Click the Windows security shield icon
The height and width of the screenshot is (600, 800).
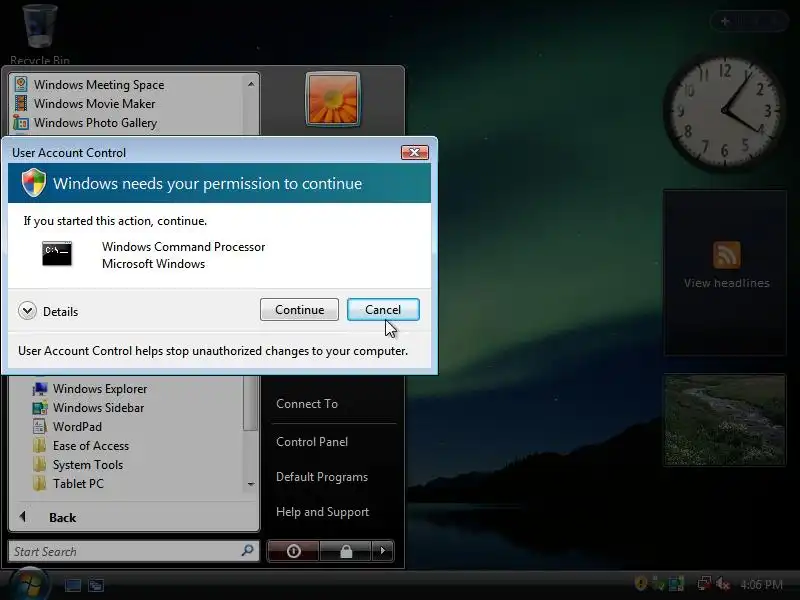click(x=34, y=183)
